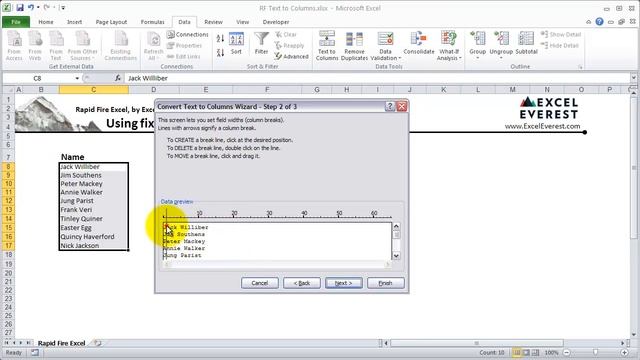The height and width of the screenshot is (360, 640).
Task: Switch to the Page Layout tab
Action: point(111,22)
